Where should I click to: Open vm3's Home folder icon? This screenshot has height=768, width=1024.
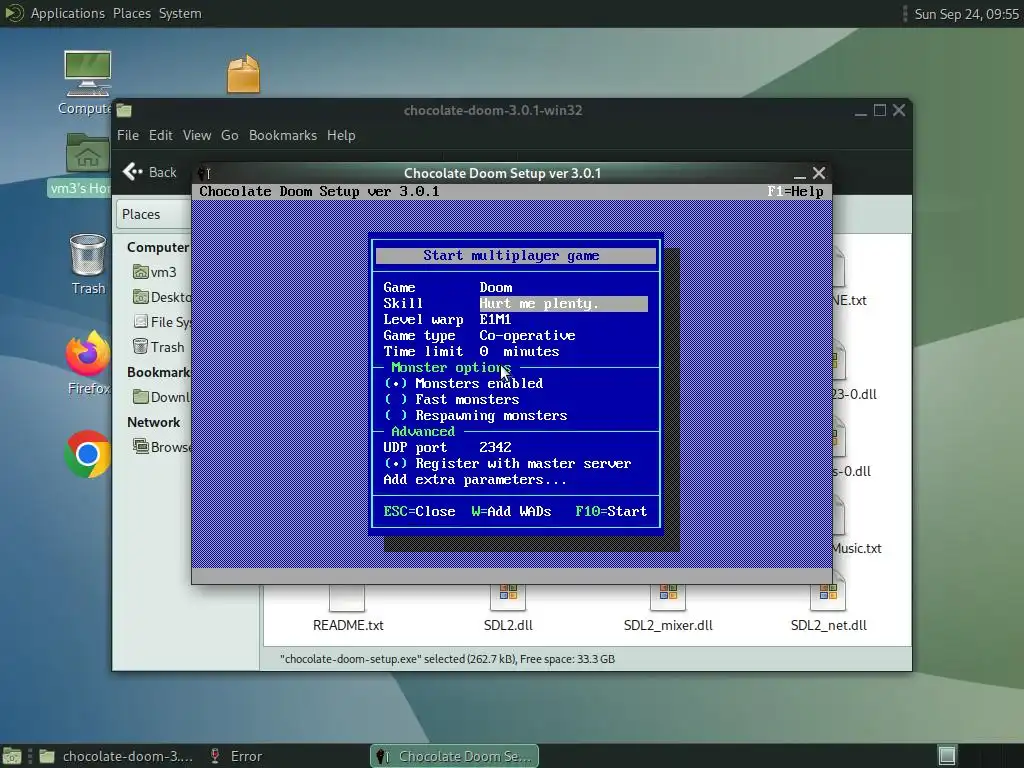click(x=88, y=153)
